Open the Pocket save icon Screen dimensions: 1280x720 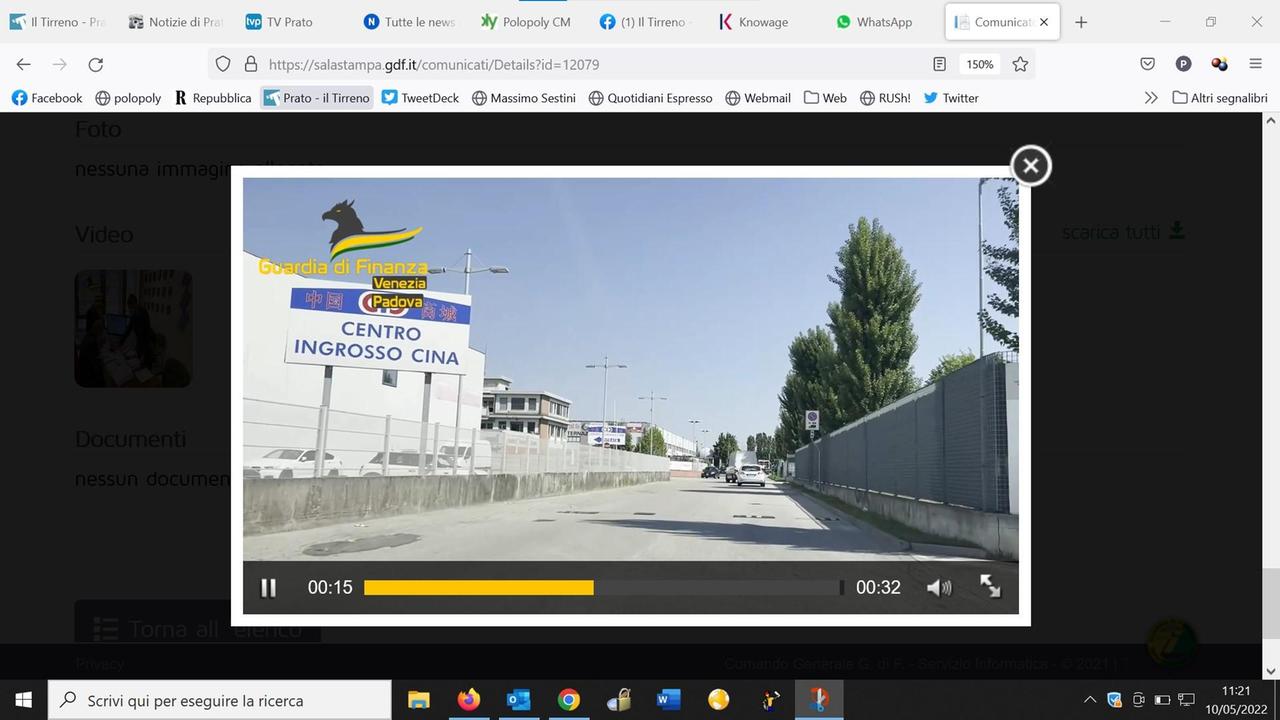pos(1147,64)
